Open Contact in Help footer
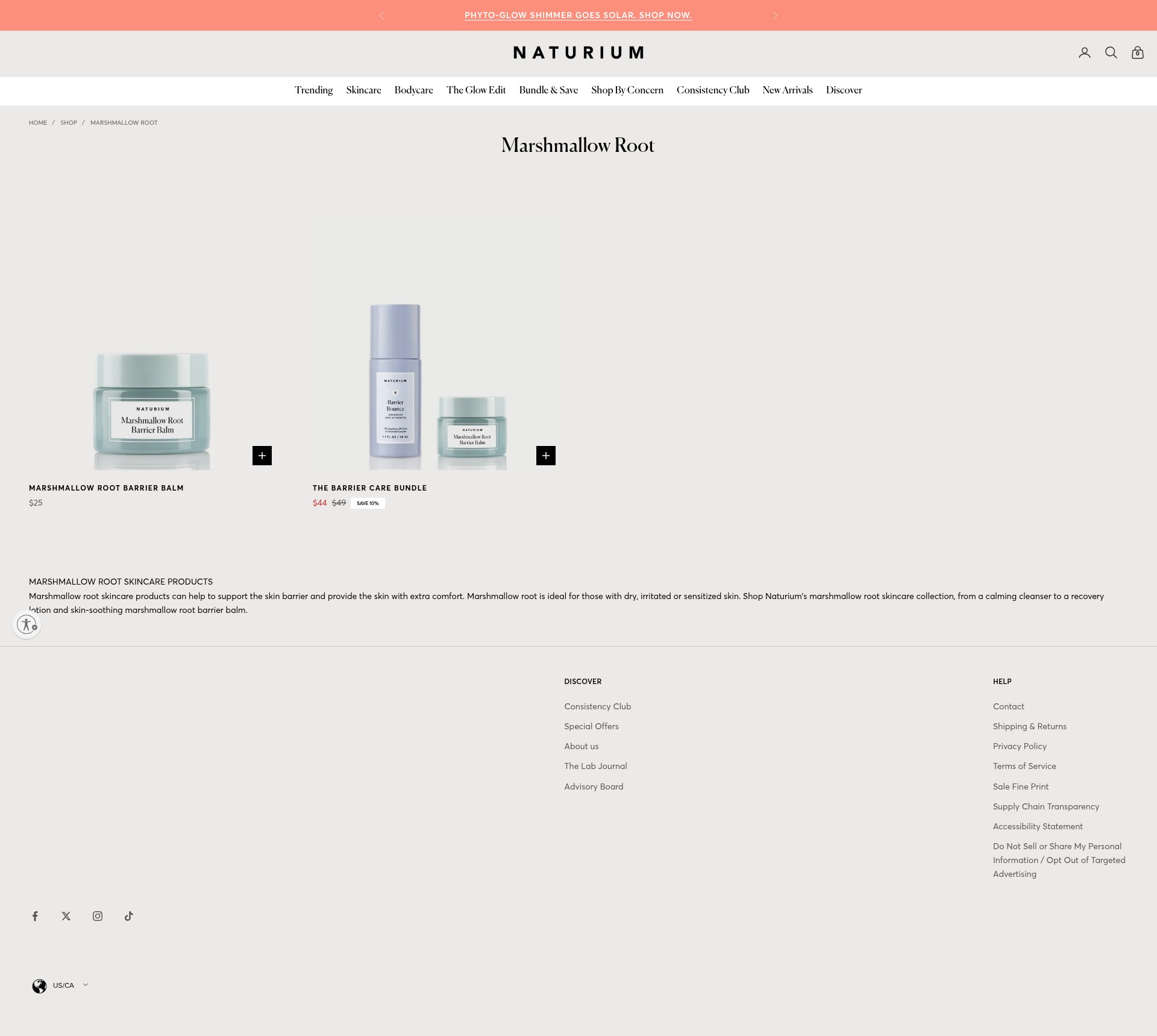Screen dimensions: 1157x1036 (x=1008, y=706)
